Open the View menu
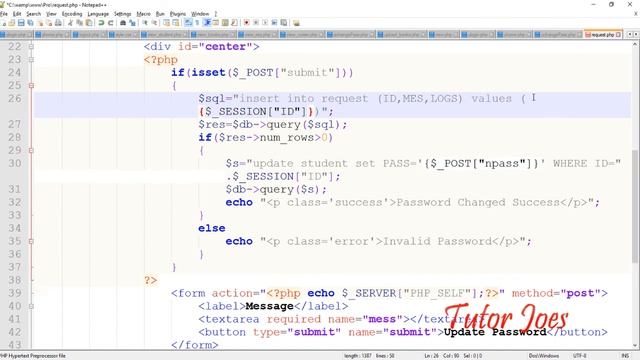Image resolution: width=640 pixels, height=360 pixels. coord(51,14)
